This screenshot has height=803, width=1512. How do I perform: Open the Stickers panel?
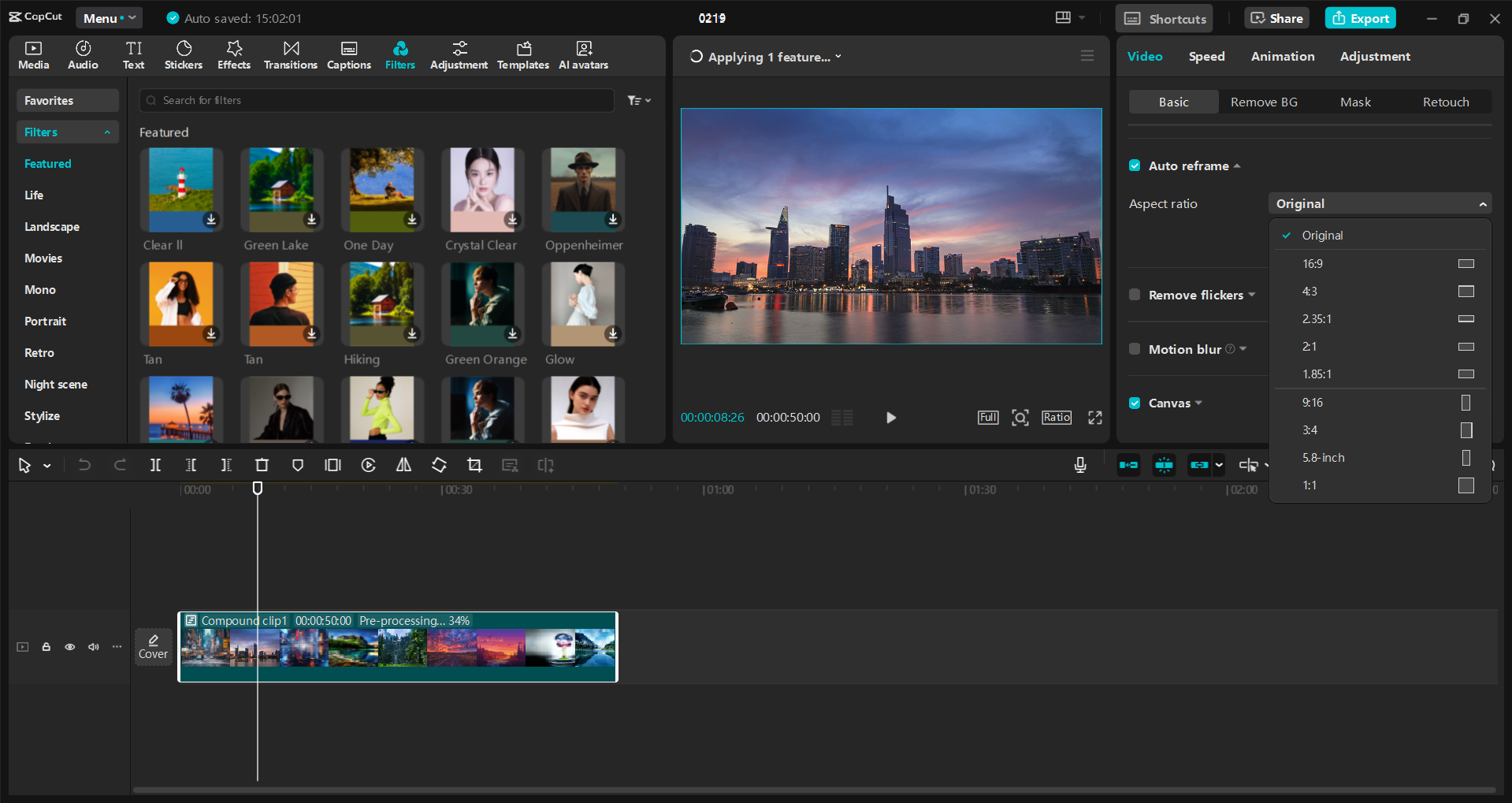[x=183, y=55]
